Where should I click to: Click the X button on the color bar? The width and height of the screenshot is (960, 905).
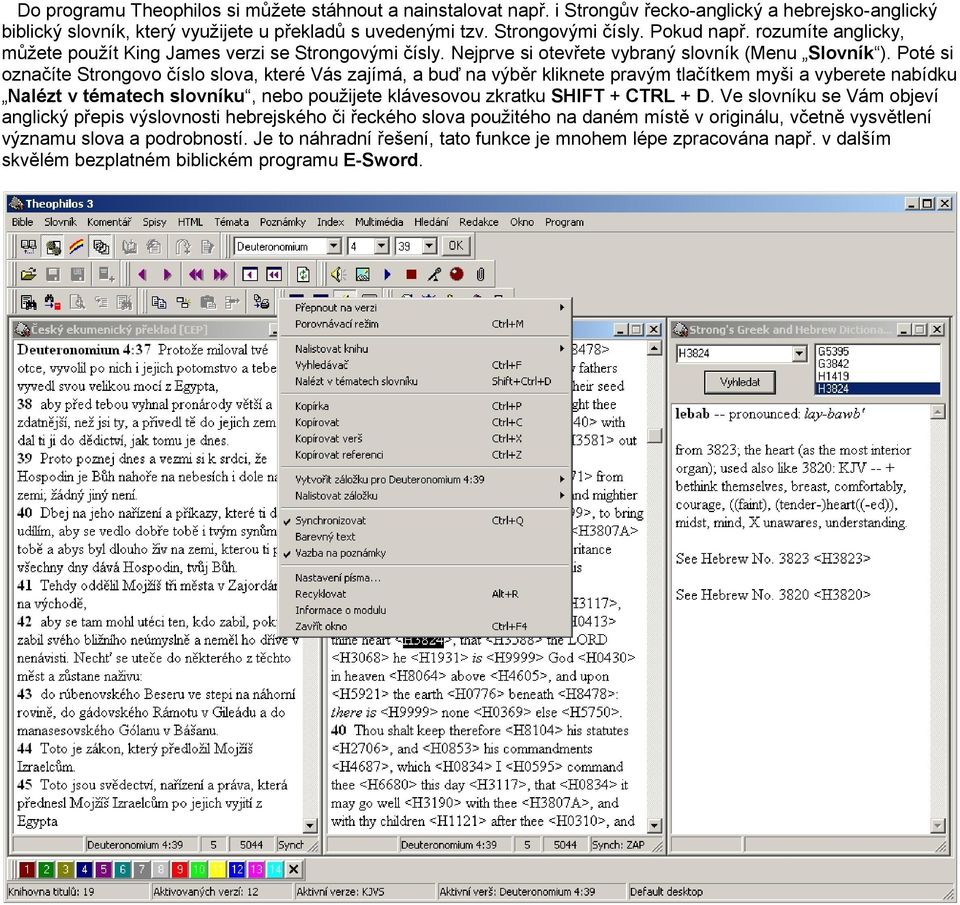click(x=294, y=869)
